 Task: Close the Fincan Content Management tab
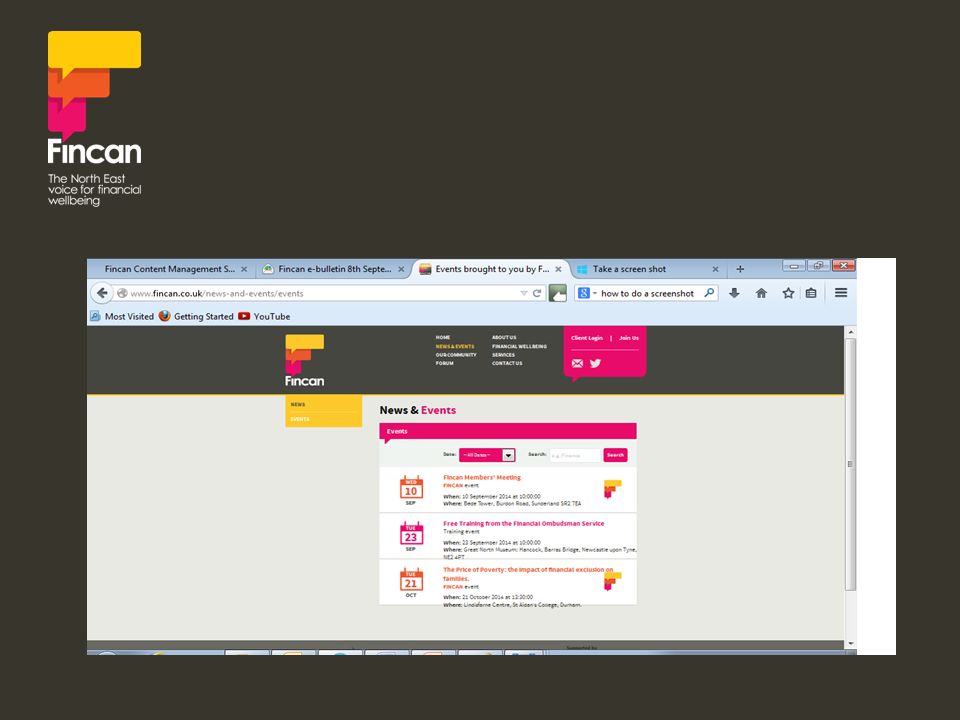[244, 269]
